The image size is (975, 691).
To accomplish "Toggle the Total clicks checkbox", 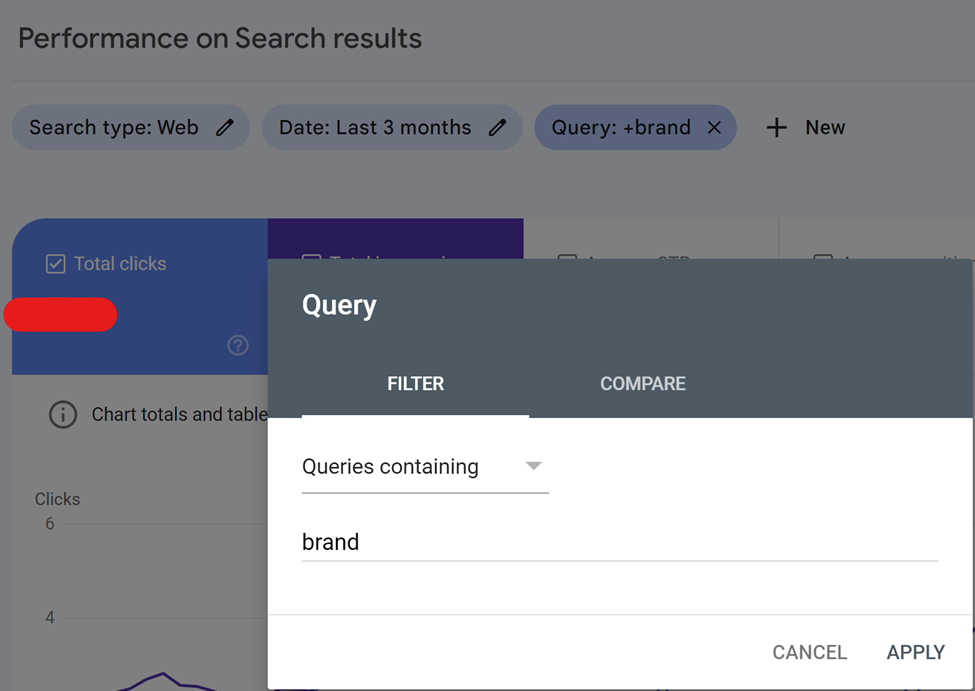I will [56, 264].
